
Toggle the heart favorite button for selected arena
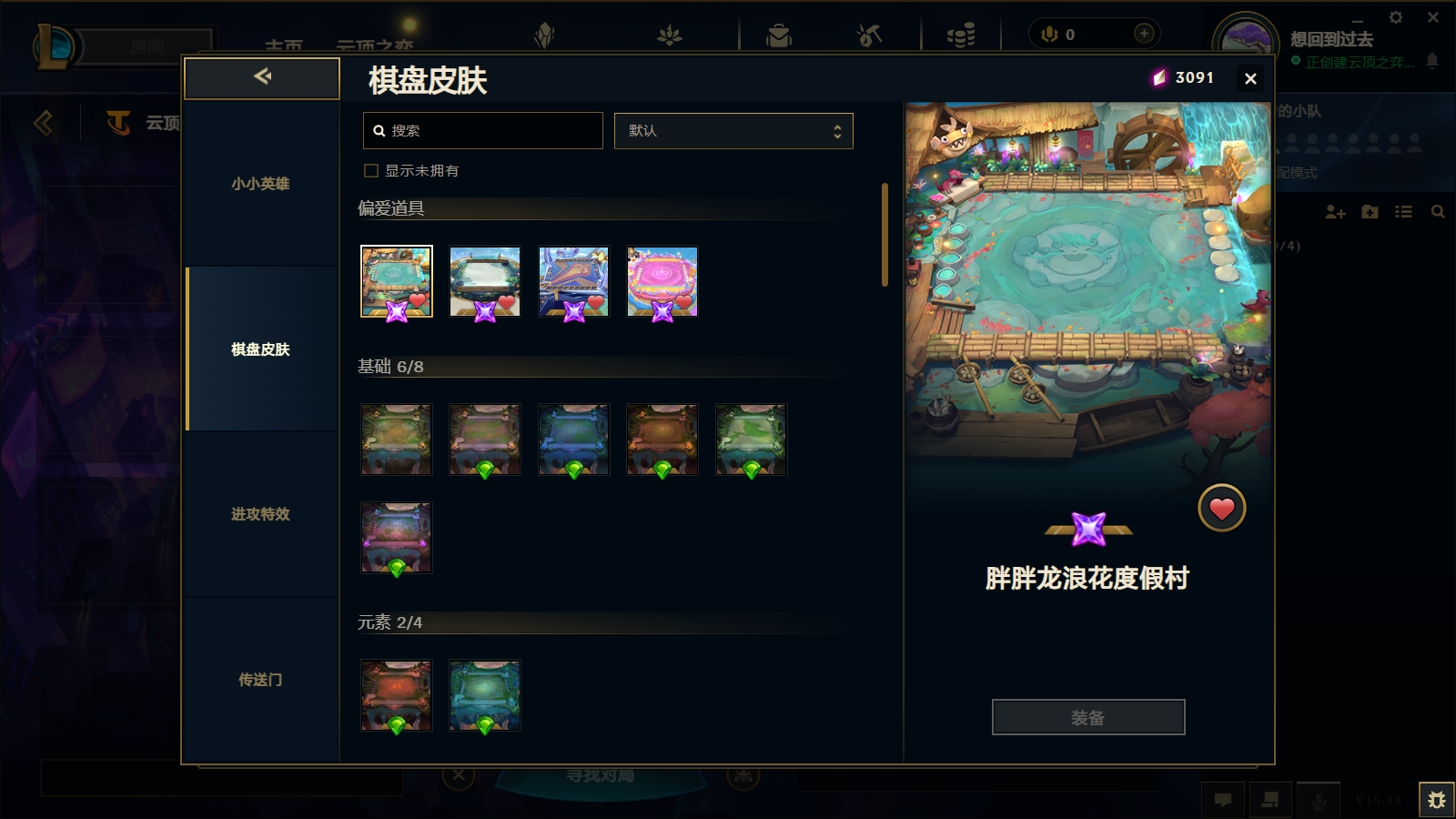click(1221, 508)
